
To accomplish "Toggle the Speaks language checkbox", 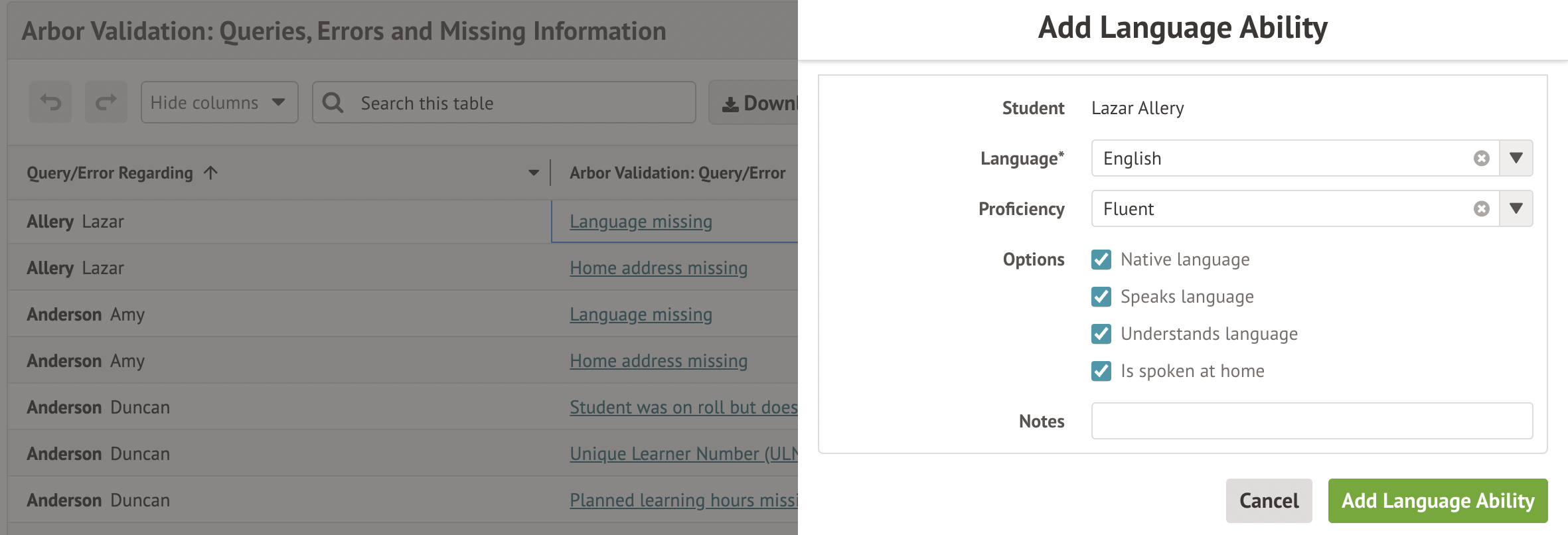I will click(x=1101, y=297).
